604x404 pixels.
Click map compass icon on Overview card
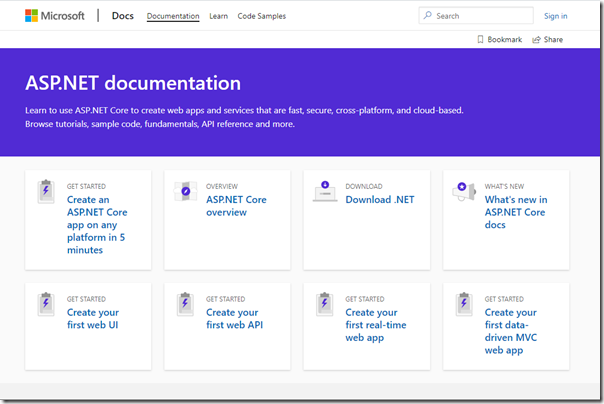(x=185, y=191)
